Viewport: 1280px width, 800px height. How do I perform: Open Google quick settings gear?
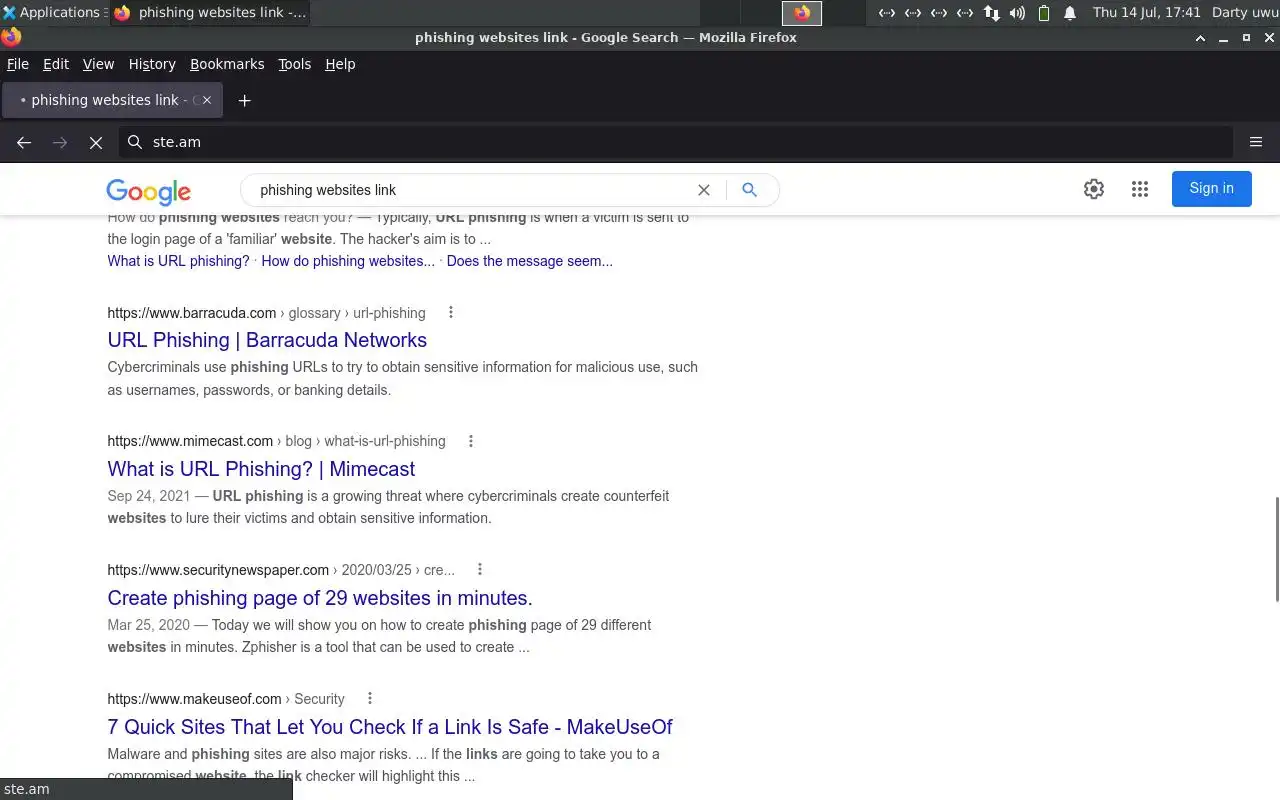pos(1094,189)
